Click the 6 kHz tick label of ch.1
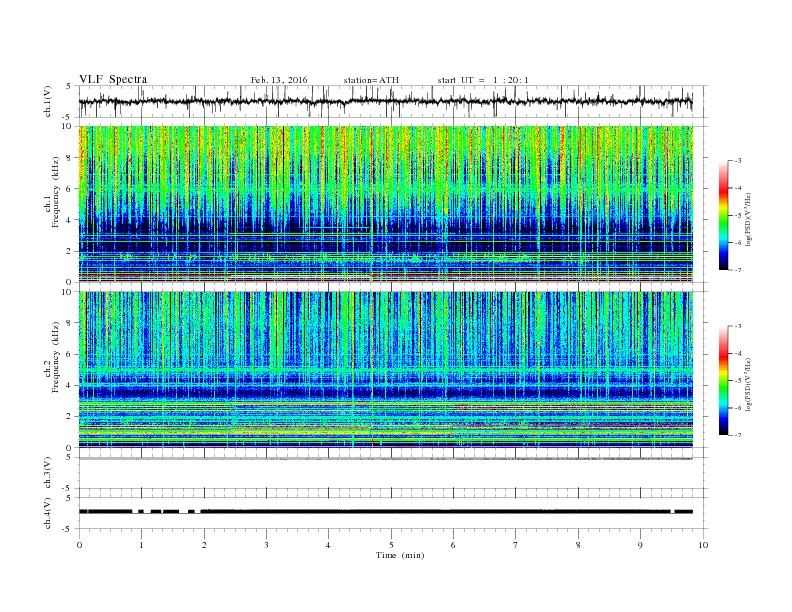The width and height of the screenshot is (792, 612). pos(69,189)
